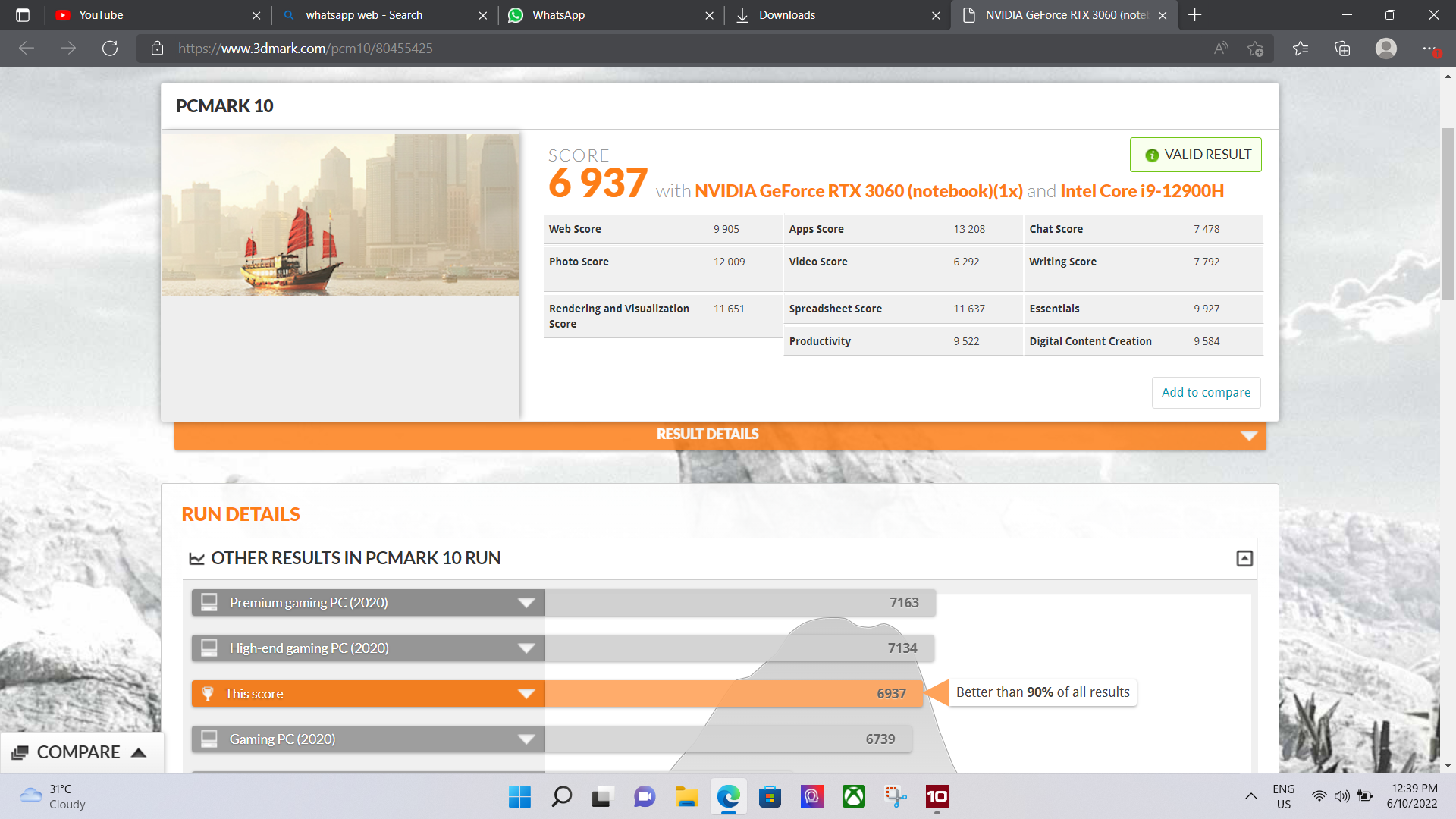
Task: Open Wi-Fi network tray icon
Action: (x=1319, y=796)
